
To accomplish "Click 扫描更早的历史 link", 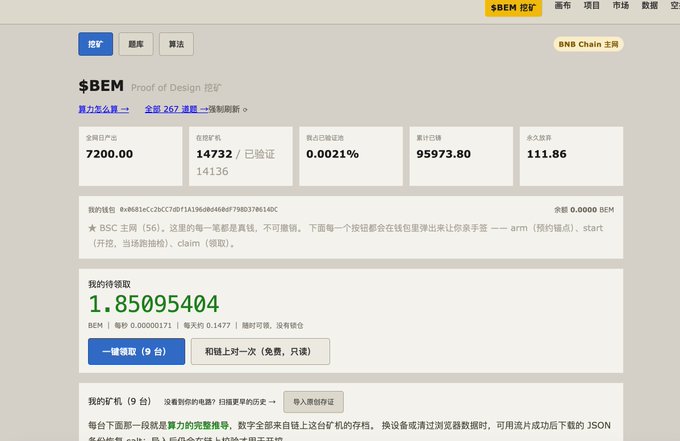I will [x=247, y=402].
